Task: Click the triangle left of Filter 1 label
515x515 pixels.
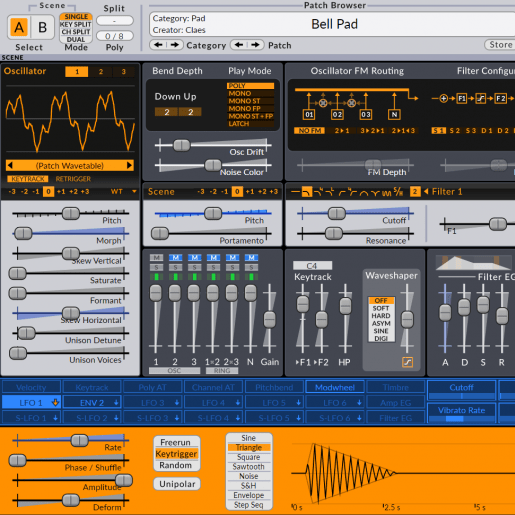Action: coord(426,192)
